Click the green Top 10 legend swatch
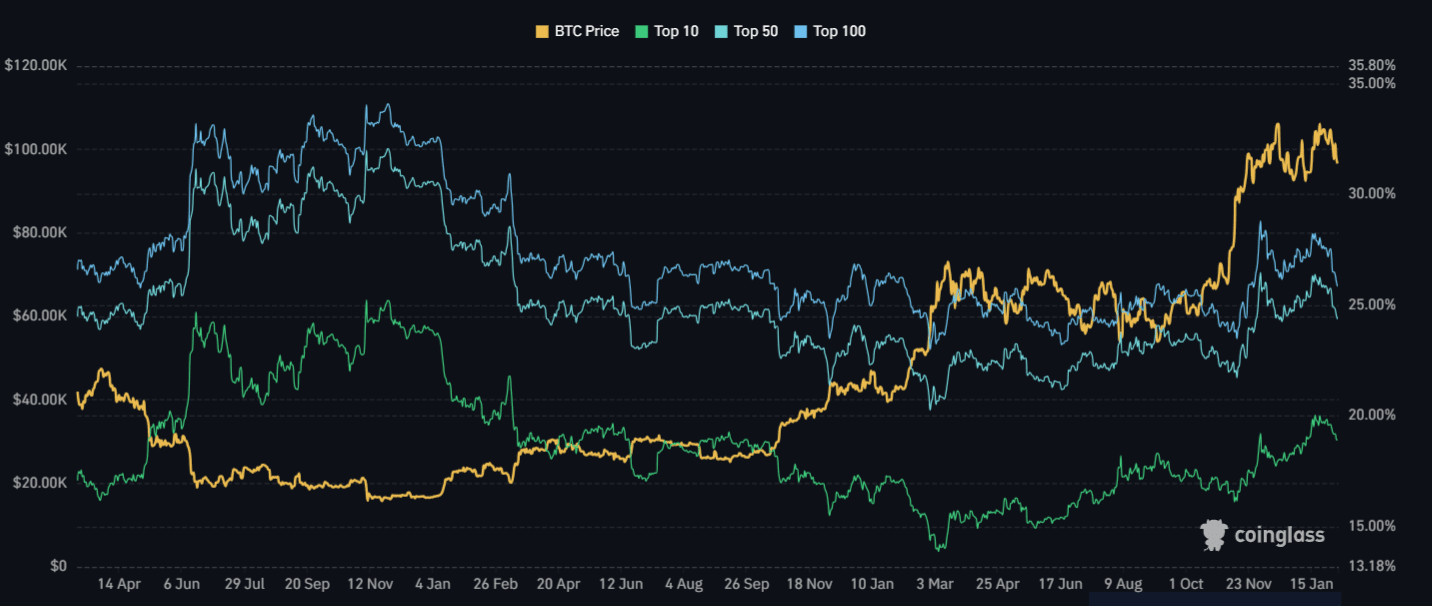The width and height of the screenshot is (1432, 606). (x=641, y=31)
